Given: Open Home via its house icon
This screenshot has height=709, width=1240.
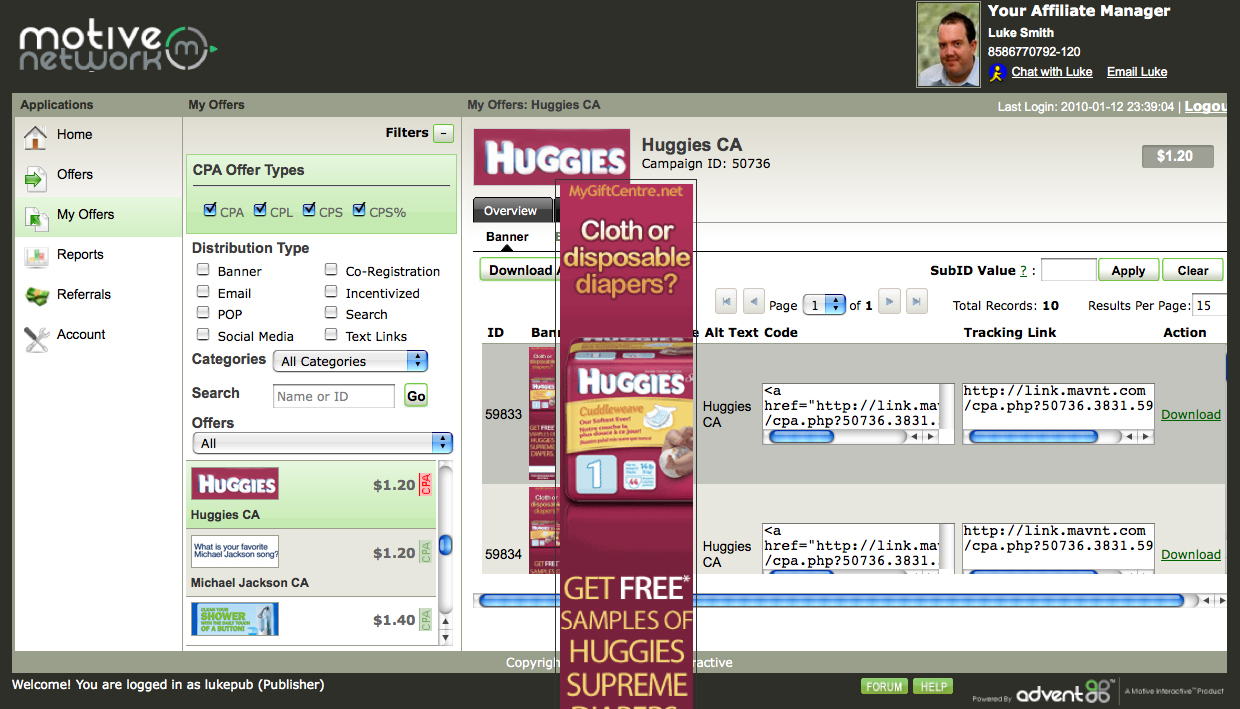Looking at the screenshot, I should (x=36, y=137).
